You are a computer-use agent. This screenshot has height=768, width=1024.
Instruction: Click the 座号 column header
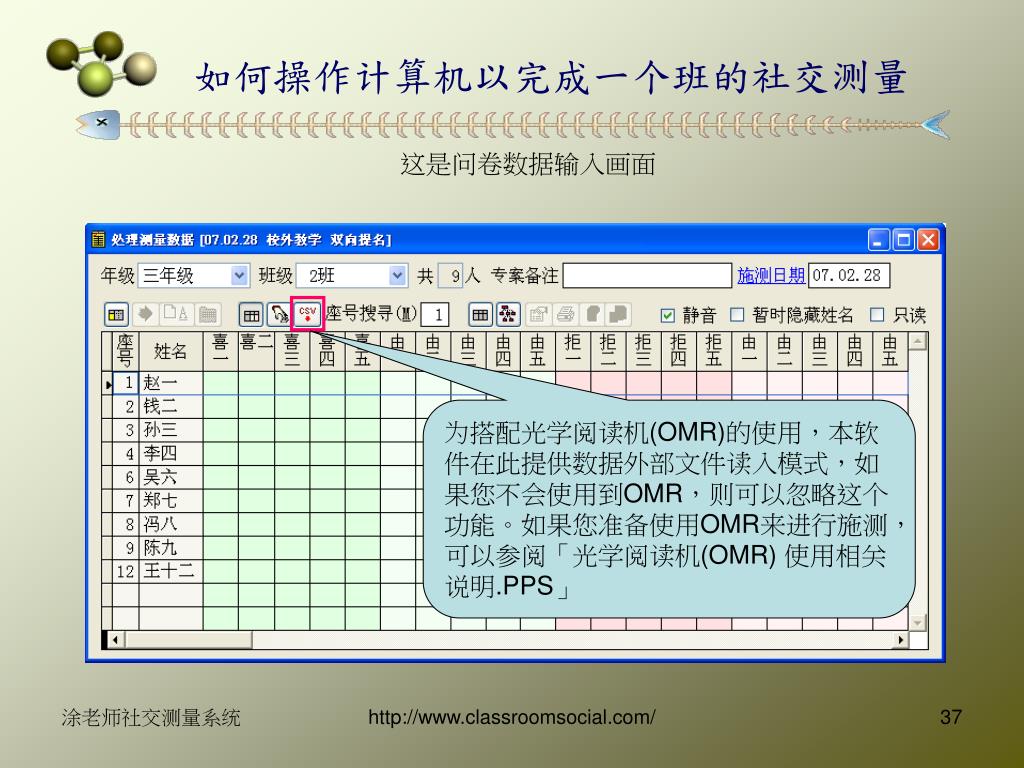pyautogui.click(x=125, y=351)
